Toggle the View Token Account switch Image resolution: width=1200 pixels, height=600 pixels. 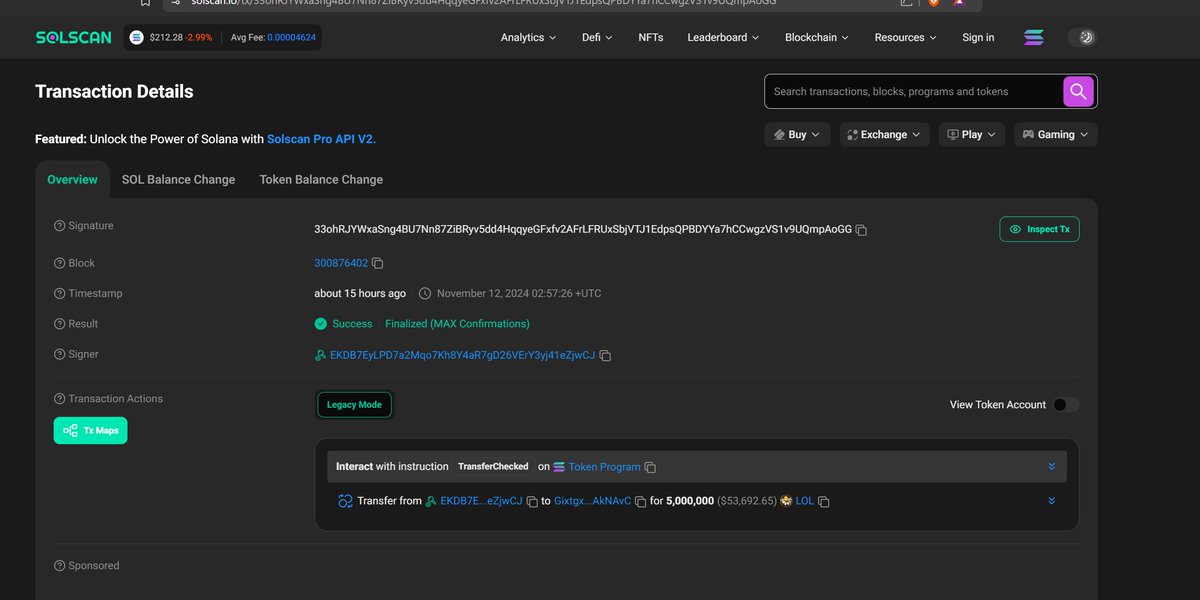1066,405
